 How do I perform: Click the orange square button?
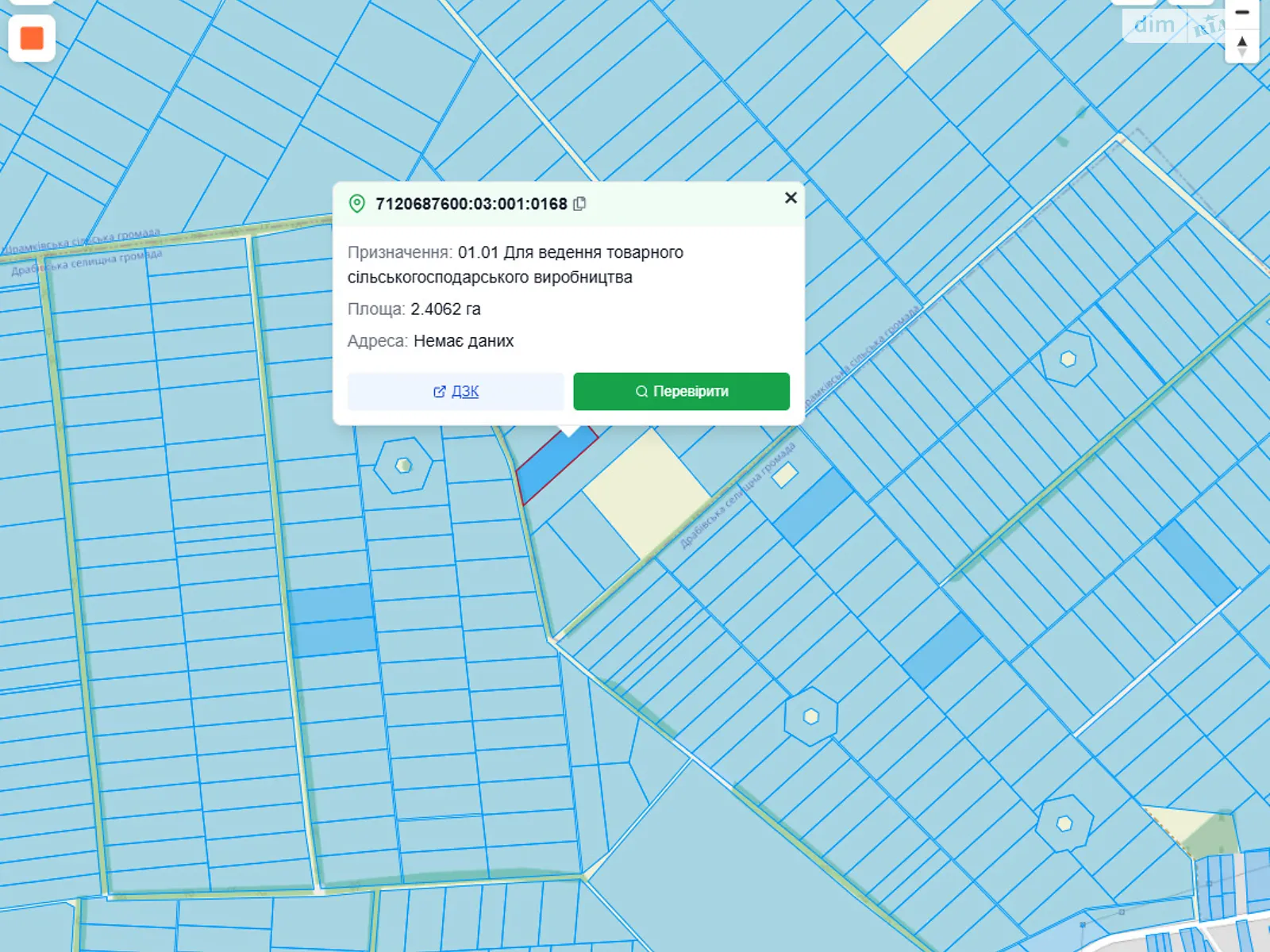pos(32,38)
